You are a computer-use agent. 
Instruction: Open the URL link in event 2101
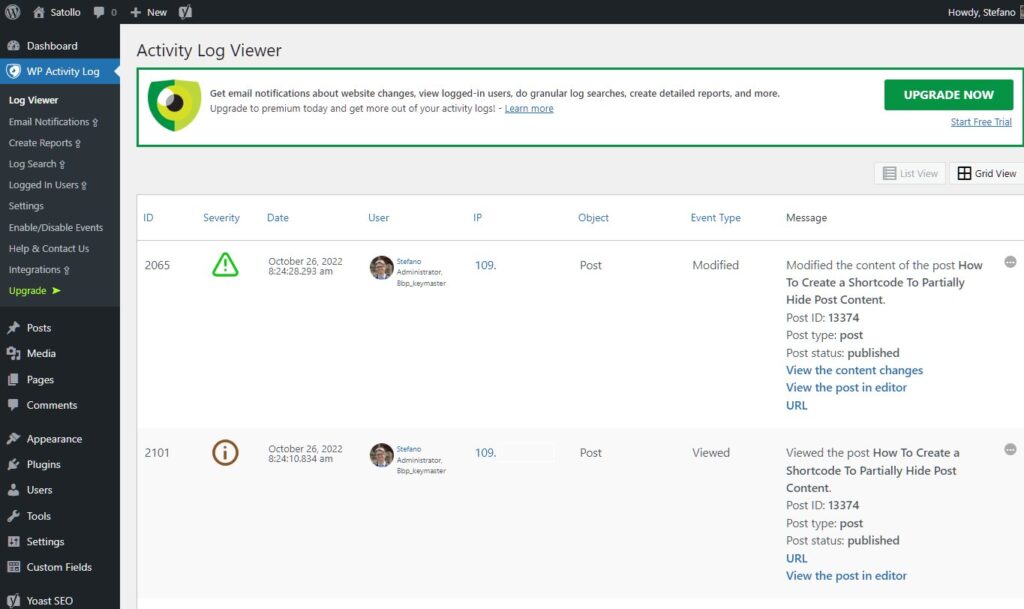tap(797, 558)
